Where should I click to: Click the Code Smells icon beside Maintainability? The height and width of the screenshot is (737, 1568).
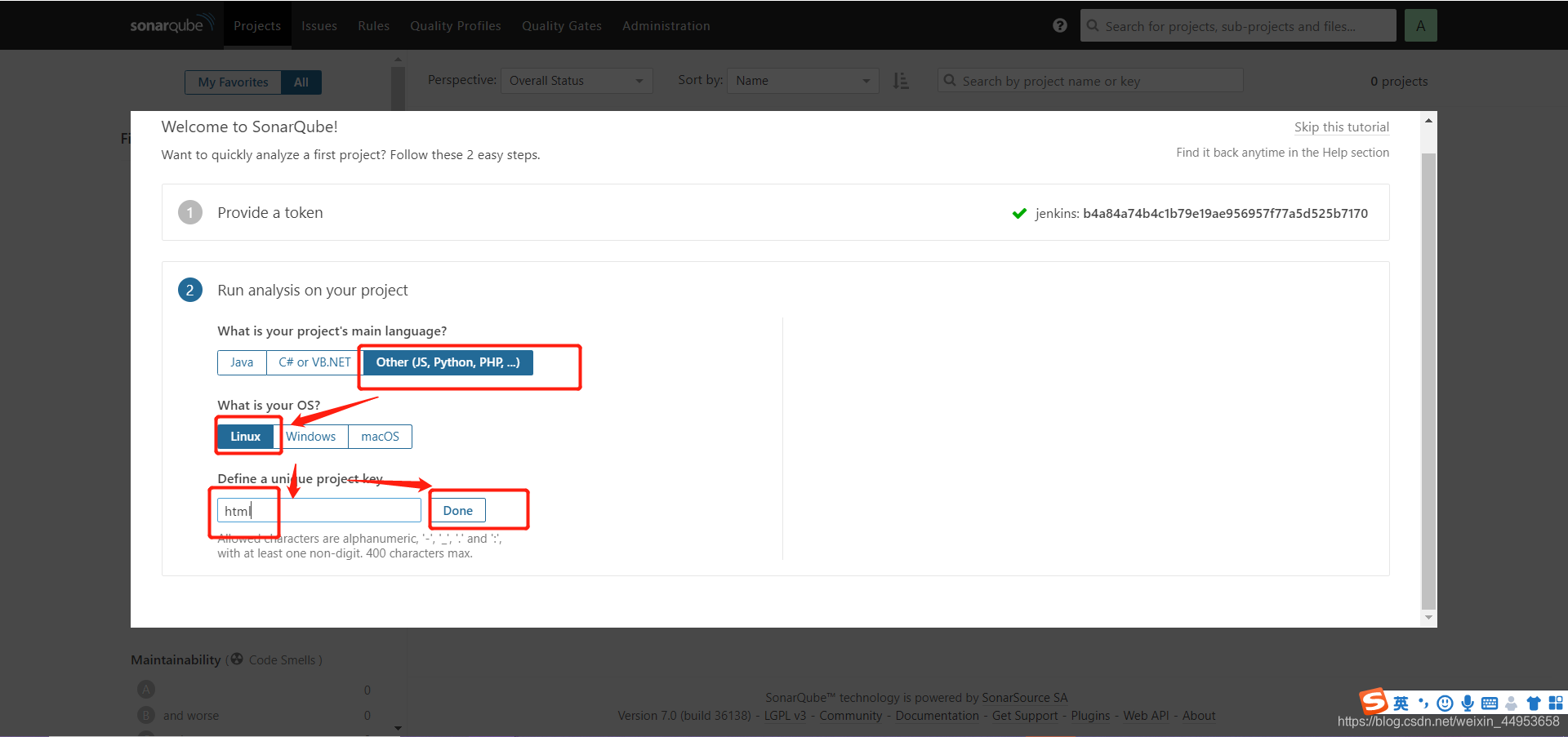(x=237, y=659)
